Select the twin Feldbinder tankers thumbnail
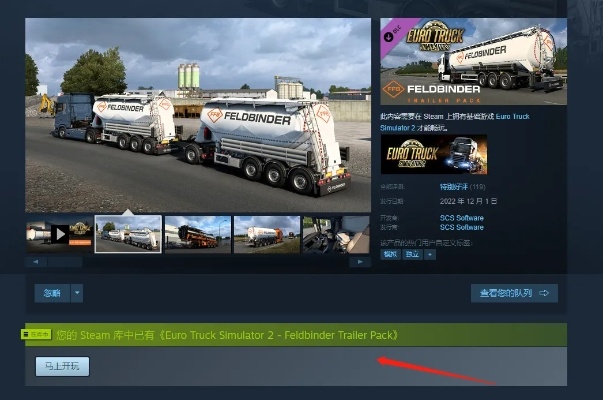This screenshot has width=603, height=400. pos(128,234)
